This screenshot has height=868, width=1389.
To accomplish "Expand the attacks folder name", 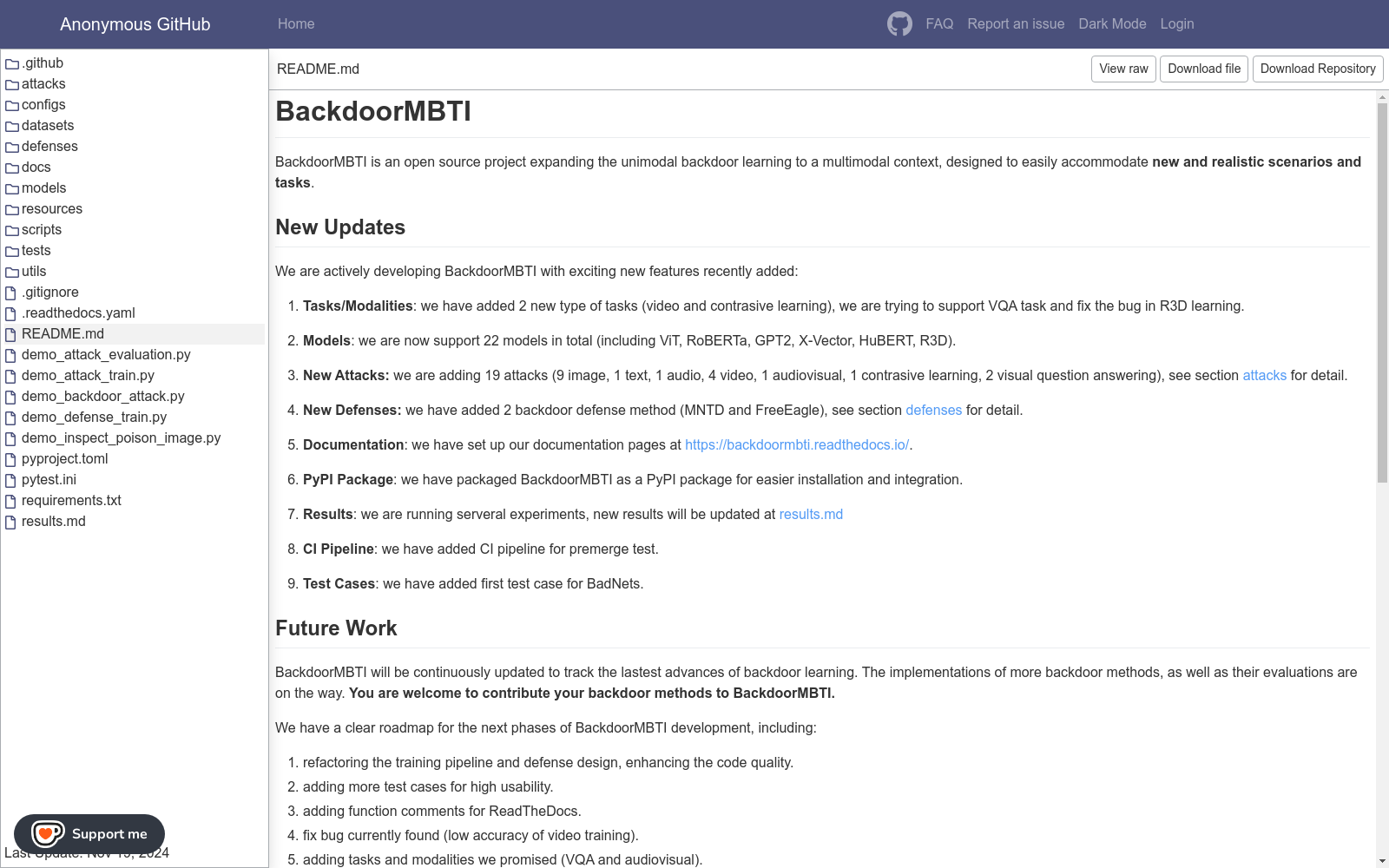I will pyautogui.click(x=43, y=84).
